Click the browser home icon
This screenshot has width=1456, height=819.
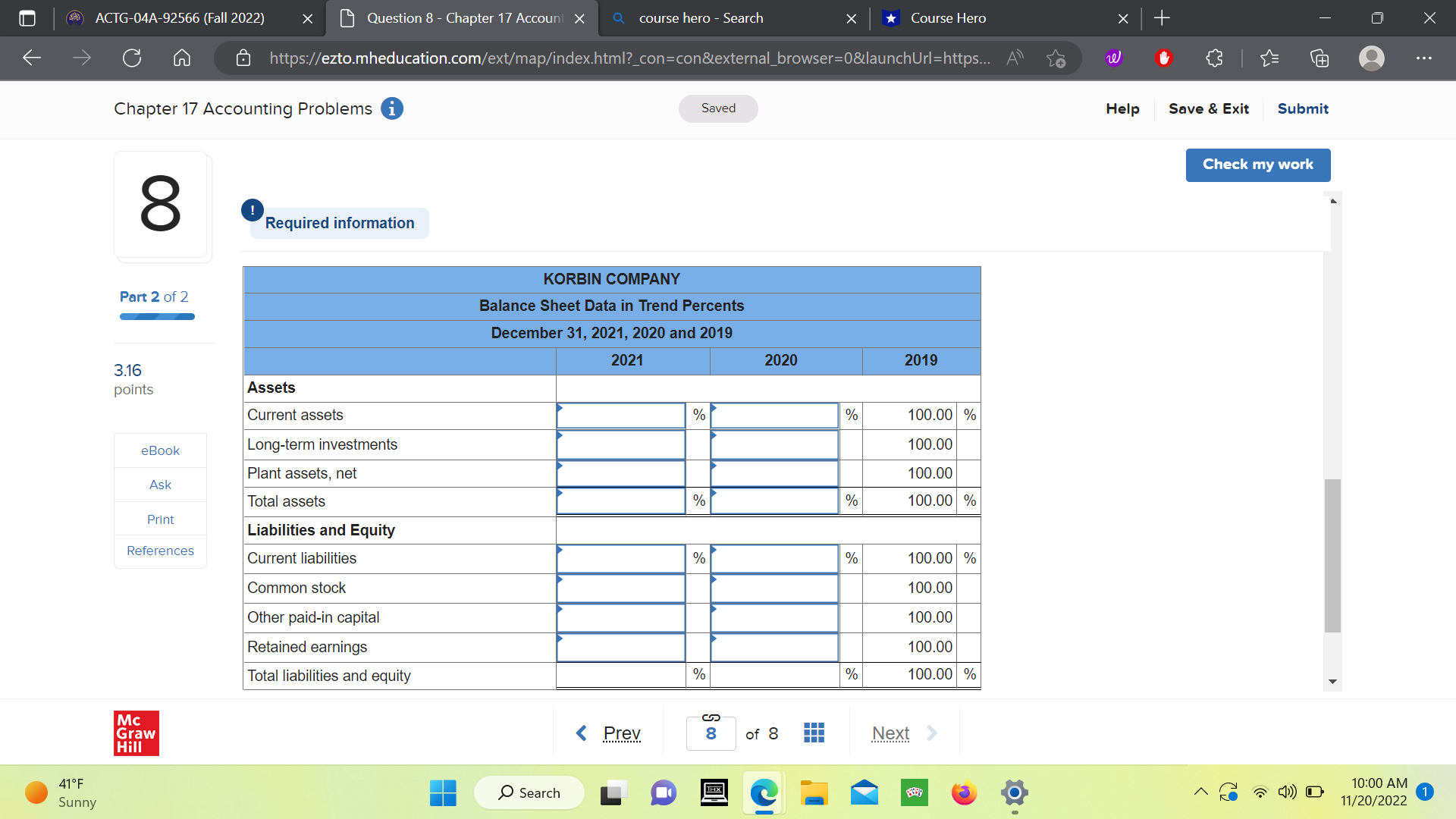[182, 58]
